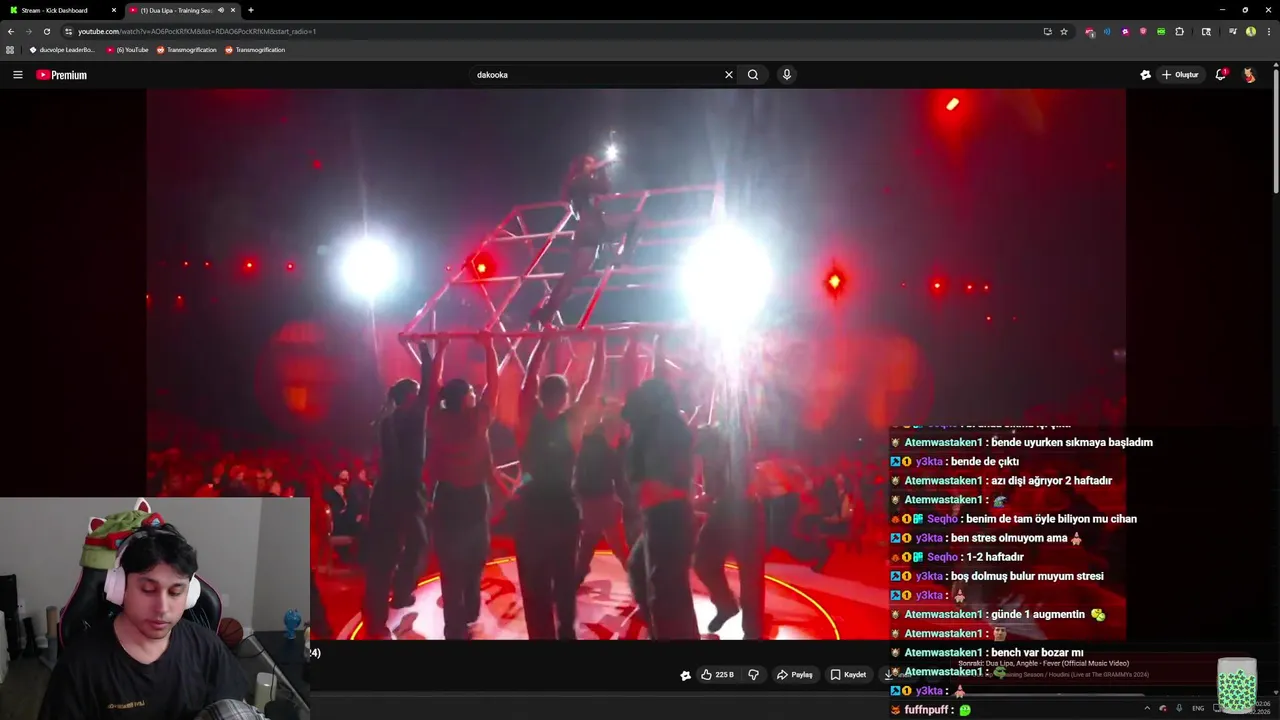Screen dimensions: 1280x720
Task: Click the browser address bar URL
Action: tap(196, 31)
